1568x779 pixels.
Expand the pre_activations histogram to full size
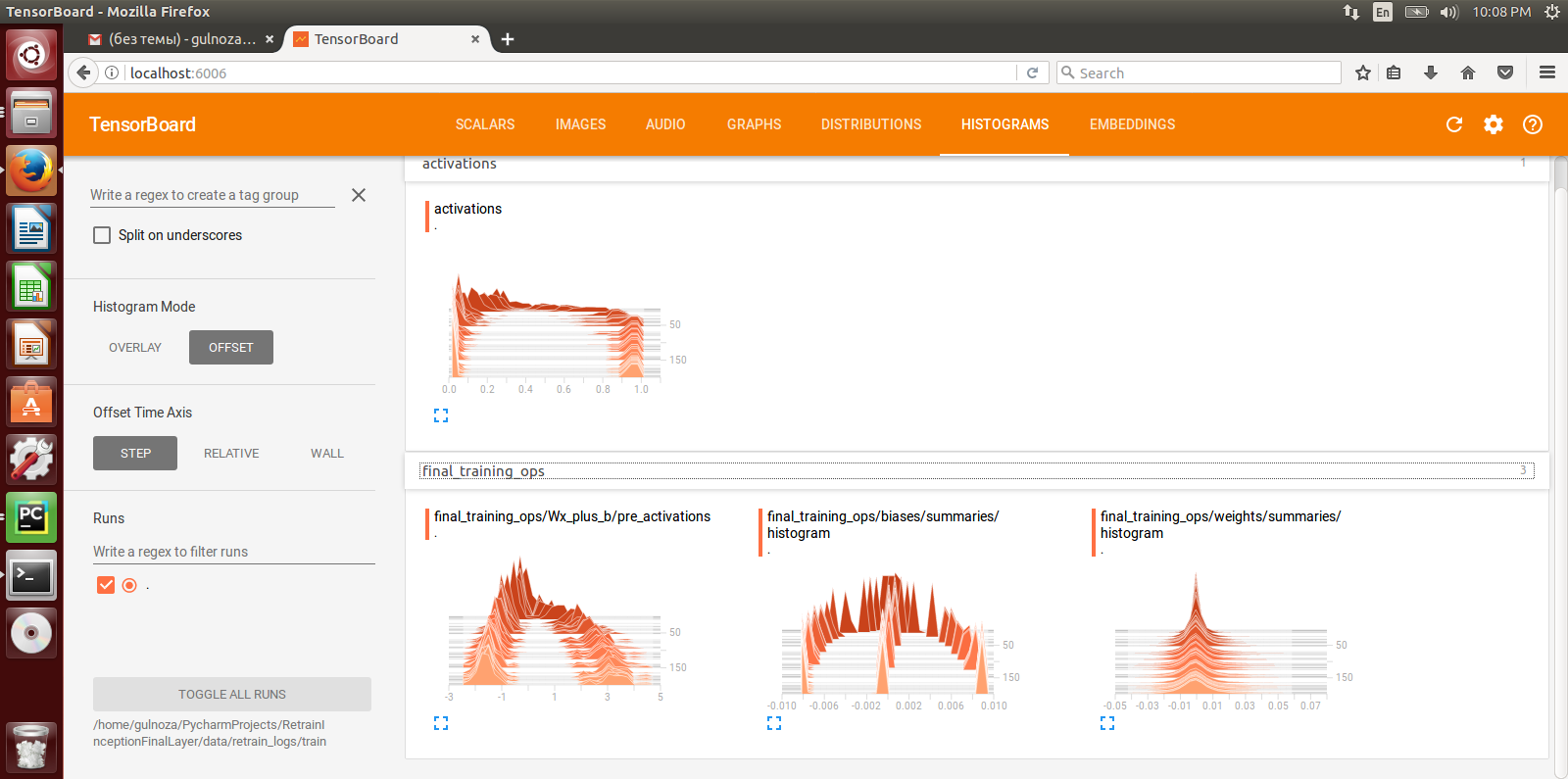coord(441,723)
